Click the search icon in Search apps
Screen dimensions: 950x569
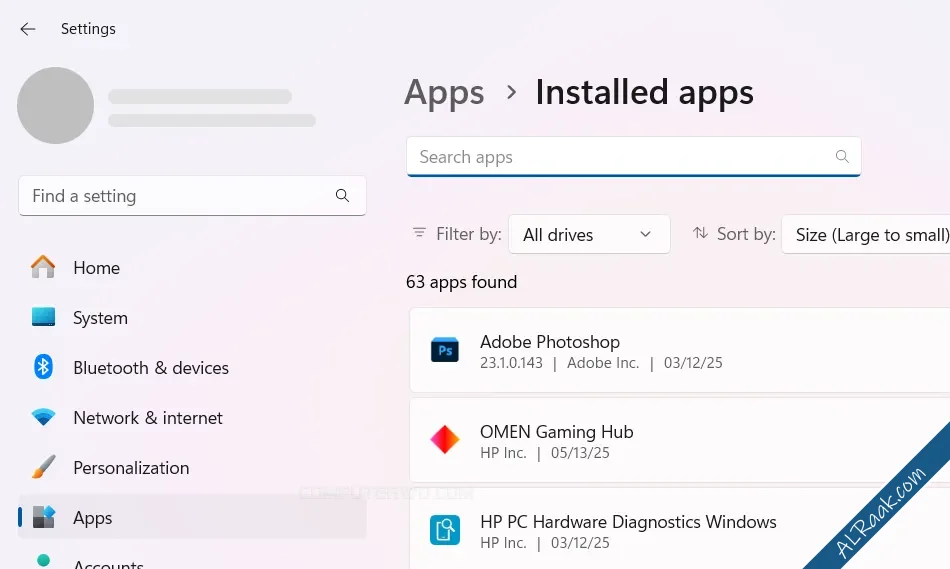[842, 156]
